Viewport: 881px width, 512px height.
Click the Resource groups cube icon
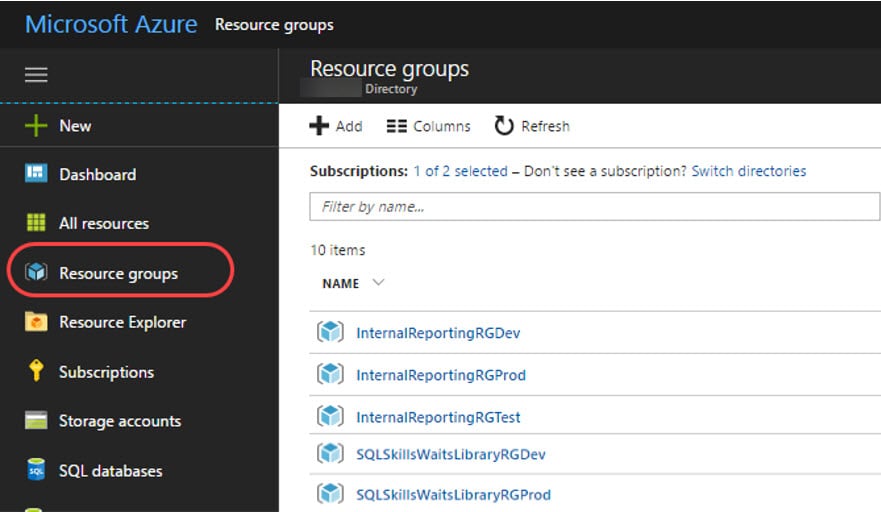[x=36, y=272]
